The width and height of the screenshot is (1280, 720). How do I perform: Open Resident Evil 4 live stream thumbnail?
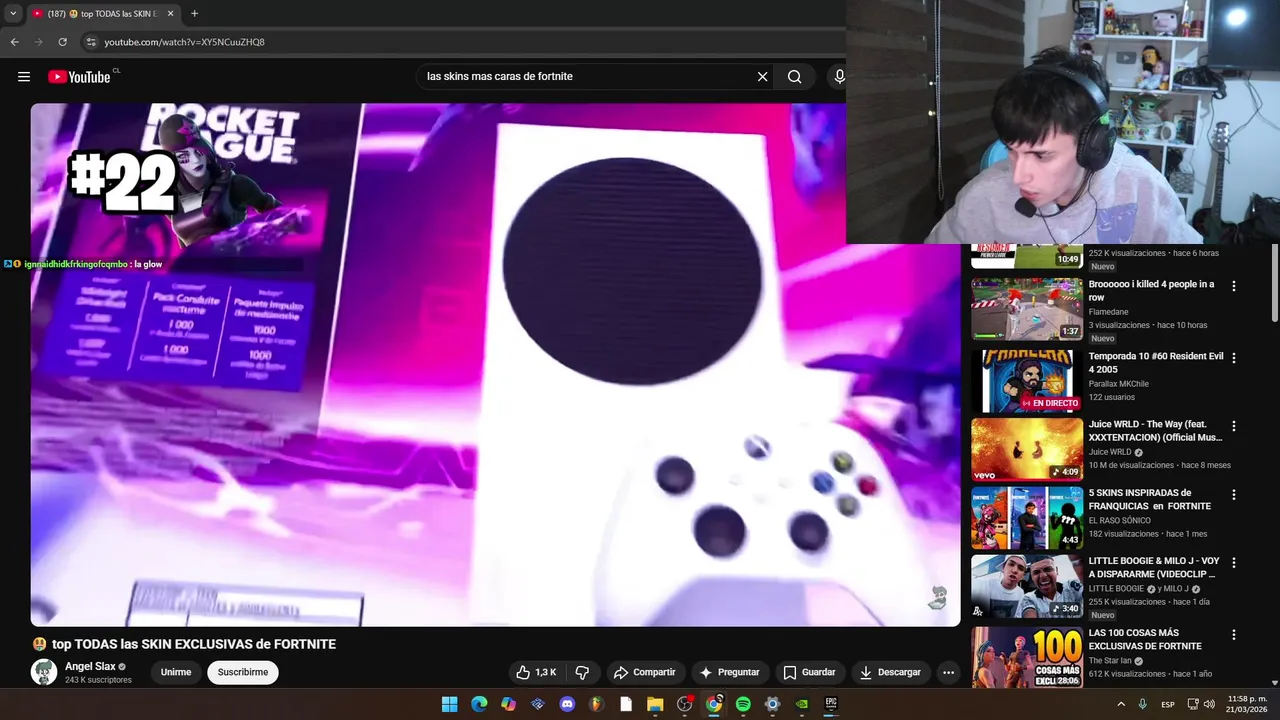(x=1027, y=381)
